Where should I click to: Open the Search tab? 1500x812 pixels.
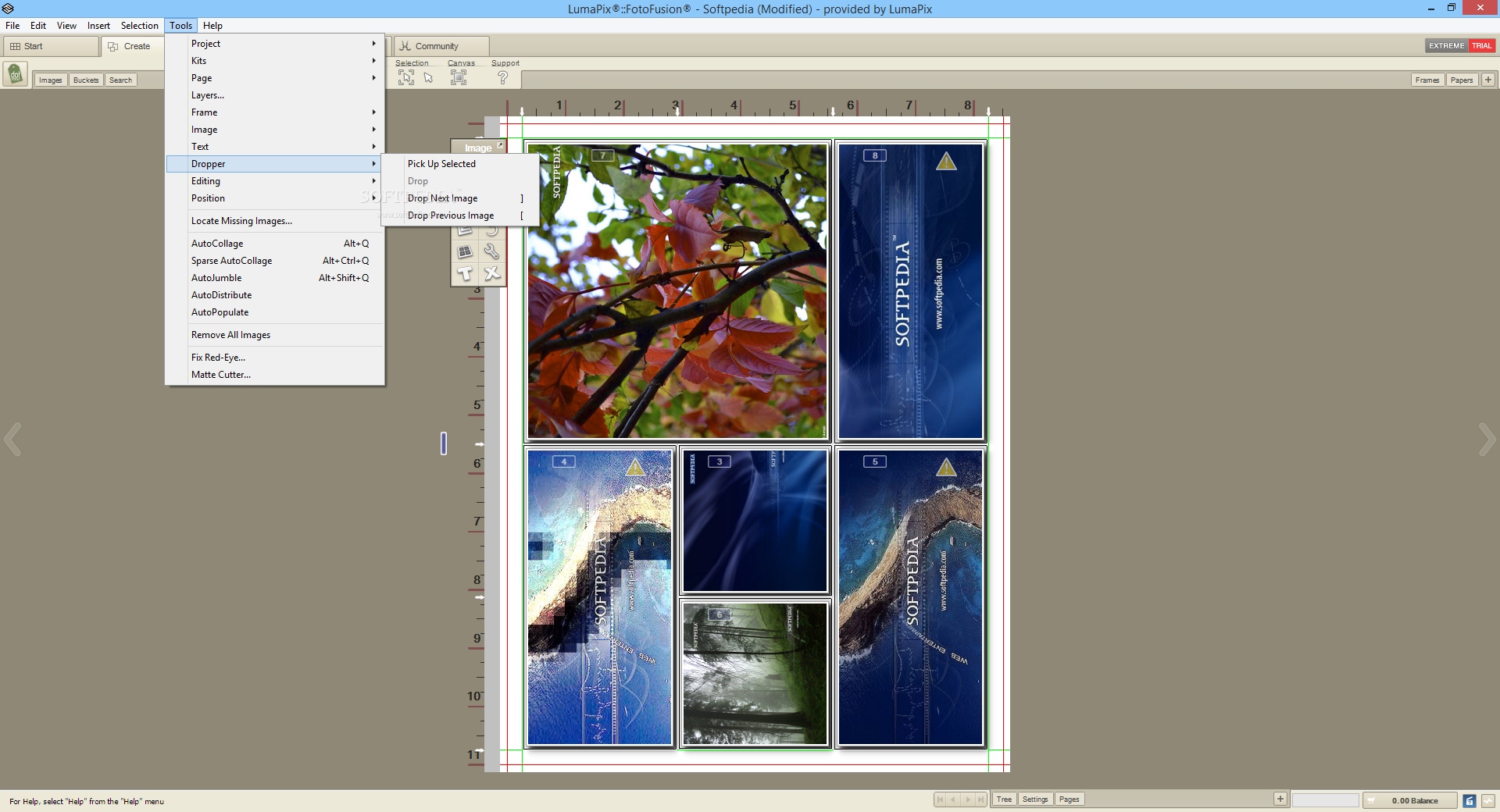(x=120, y=80)
